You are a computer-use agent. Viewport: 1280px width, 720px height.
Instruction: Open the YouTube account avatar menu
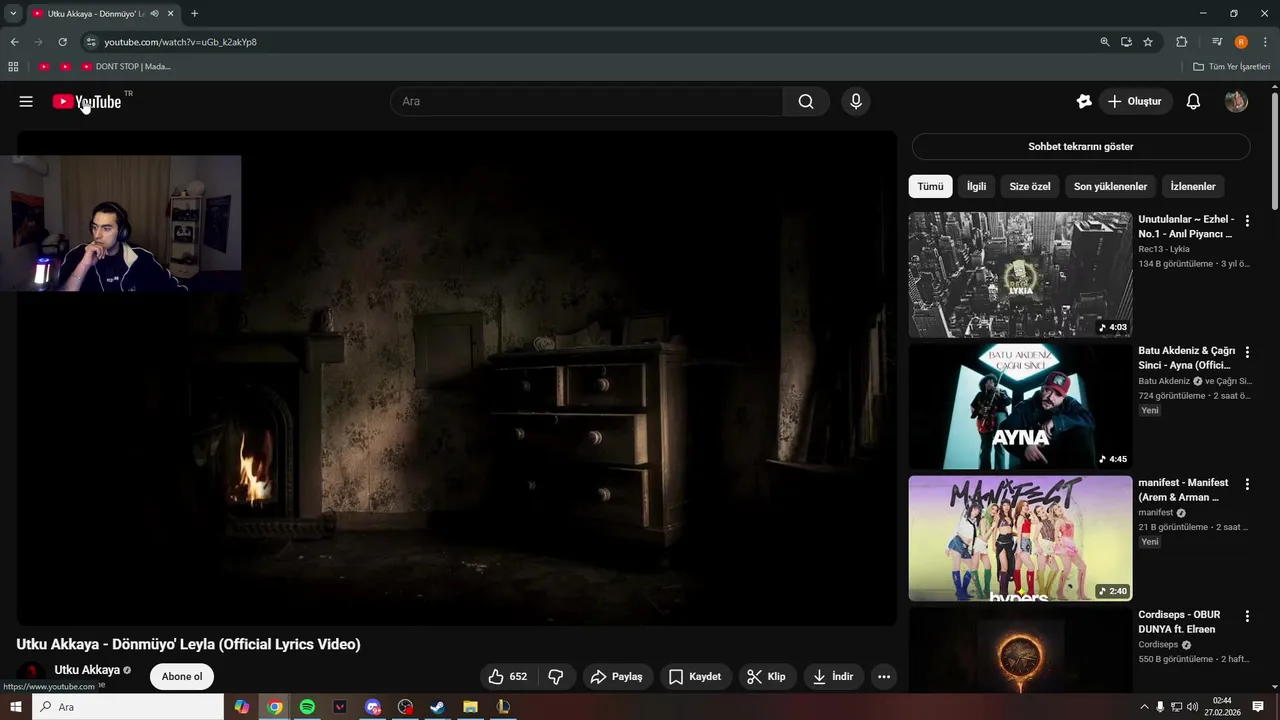click(1236, 101)
